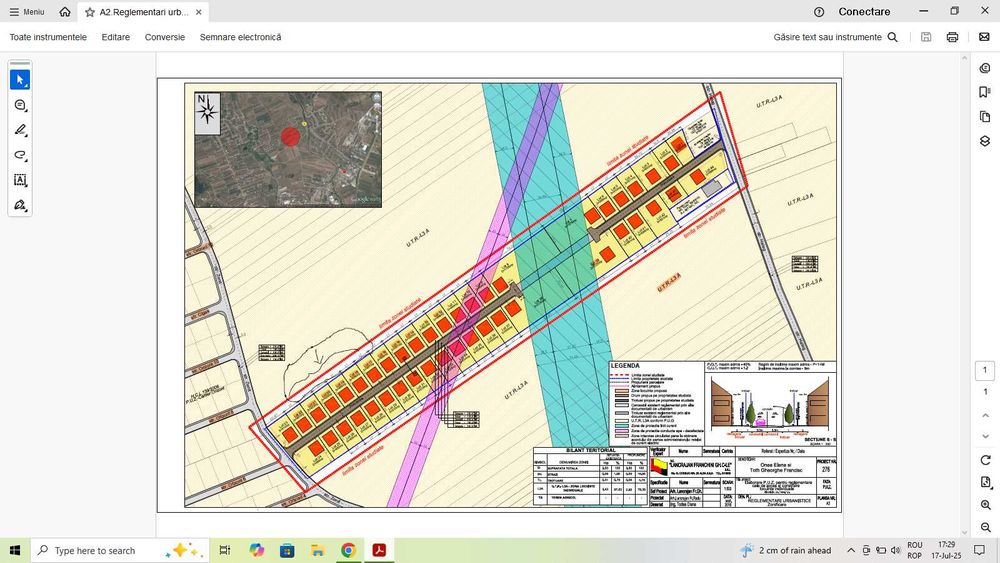Activate the freehand draw lasso tool
The image size is (1000, 563).
pos(20,155)
